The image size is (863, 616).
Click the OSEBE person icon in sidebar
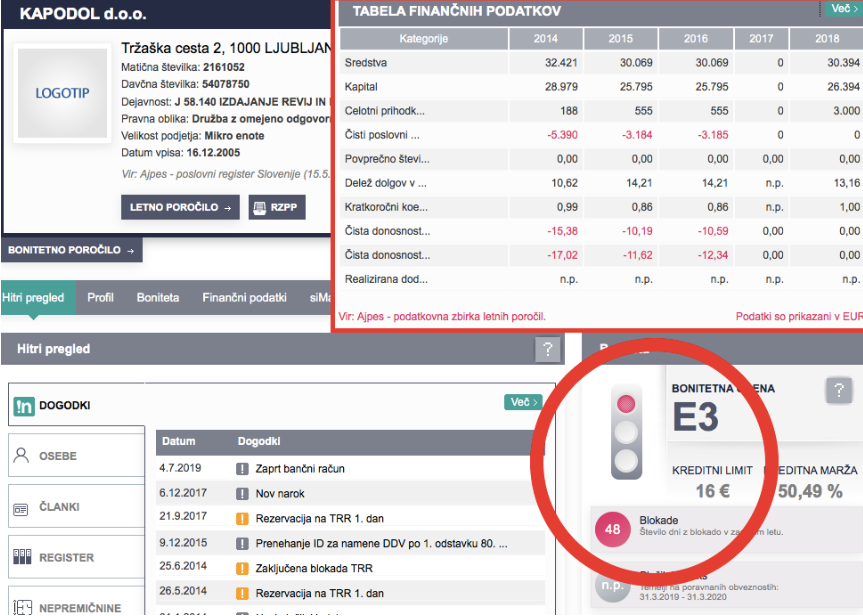click(21, 456)
